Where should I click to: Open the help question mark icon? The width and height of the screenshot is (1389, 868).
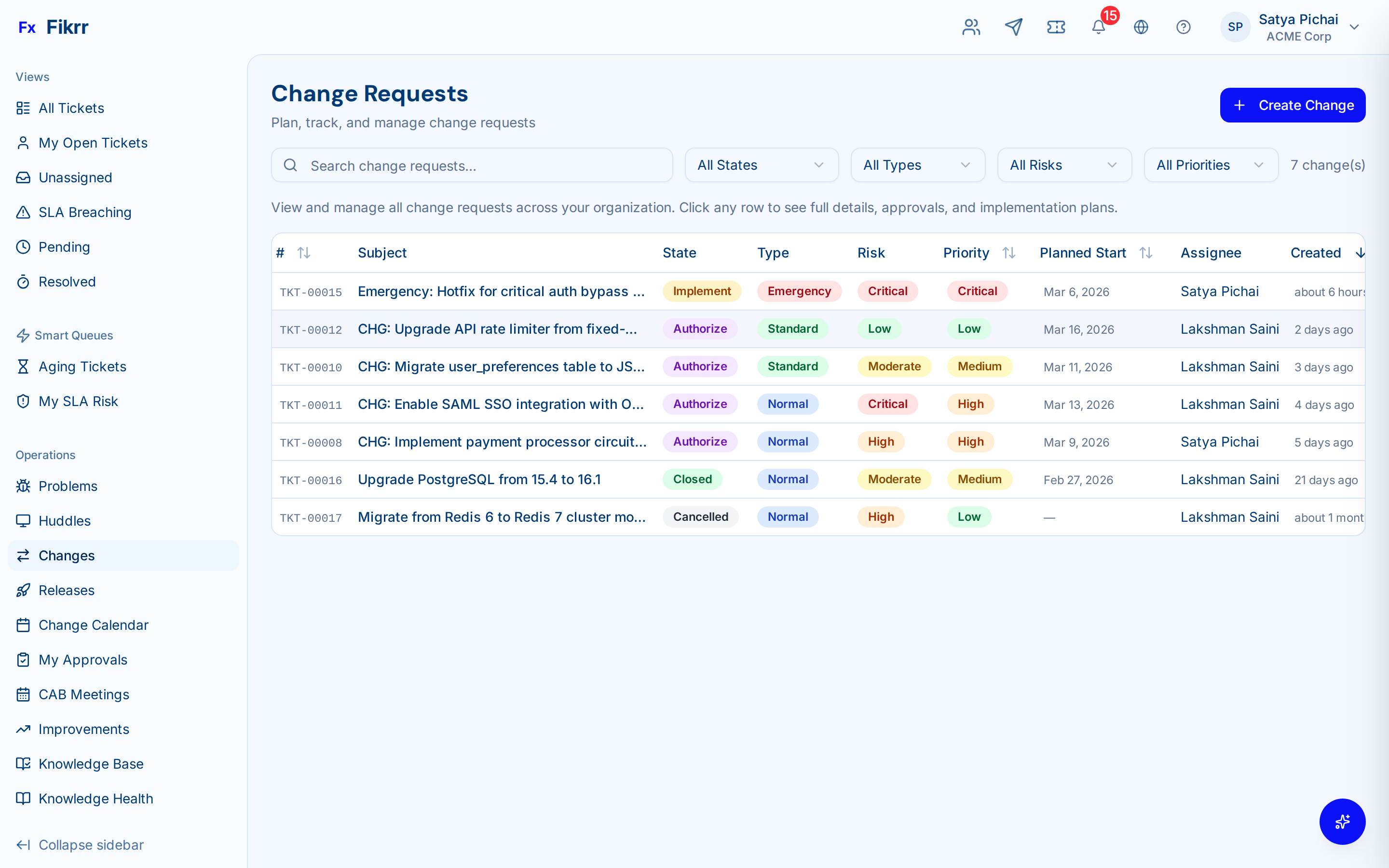1184,27
